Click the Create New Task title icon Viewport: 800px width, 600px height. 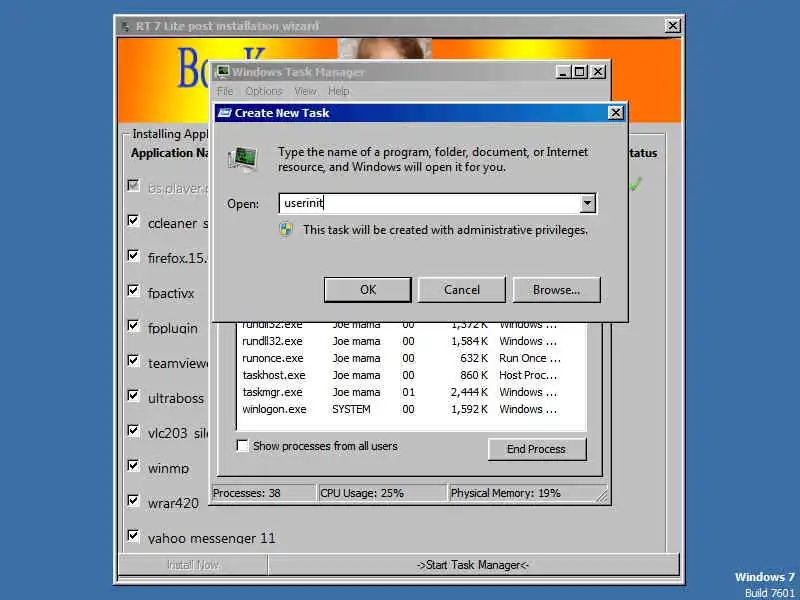[x=224, y=113]
